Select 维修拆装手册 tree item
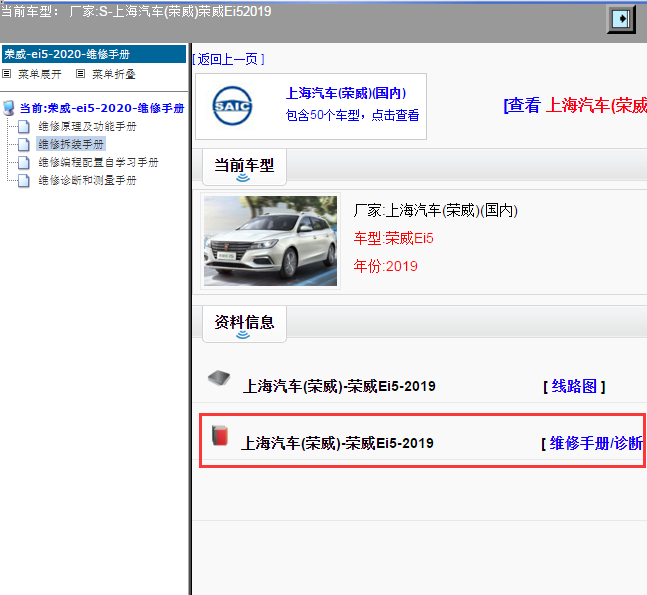Screen dimensions: 647x595 tap(71, 144)
